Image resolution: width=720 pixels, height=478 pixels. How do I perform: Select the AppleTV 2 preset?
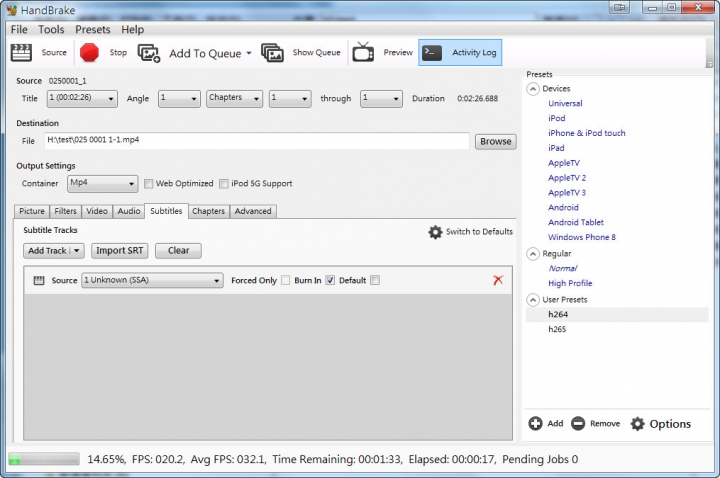coord(567,178)
